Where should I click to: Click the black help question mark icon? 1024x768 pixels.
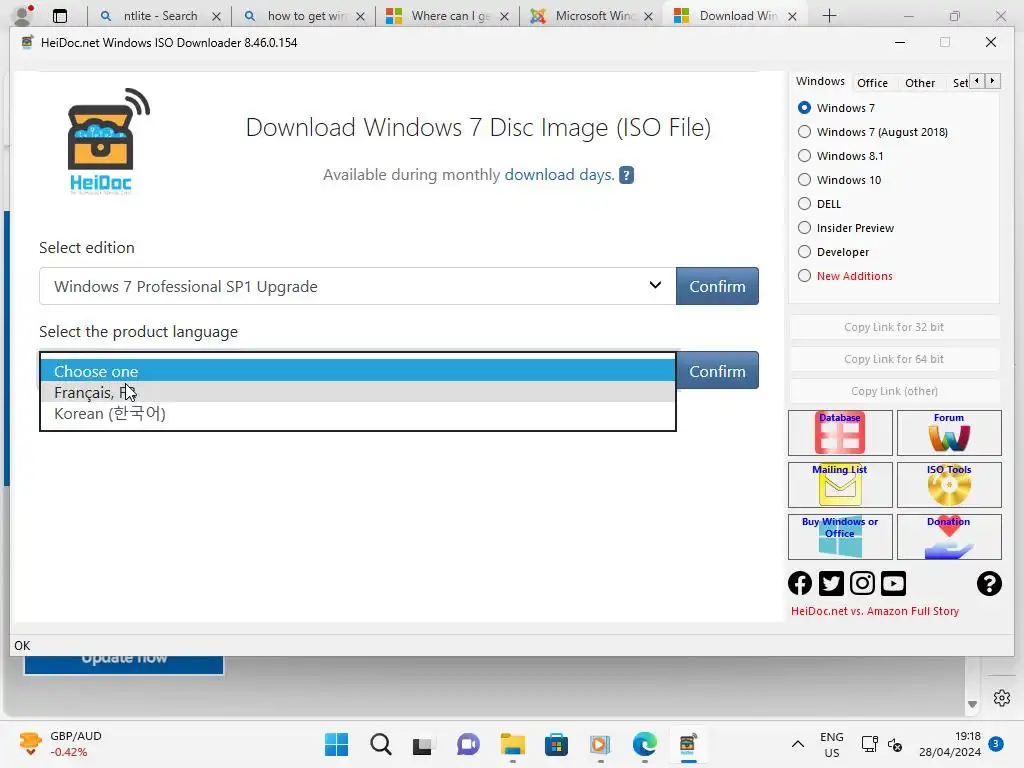click(x=989, y=583)
